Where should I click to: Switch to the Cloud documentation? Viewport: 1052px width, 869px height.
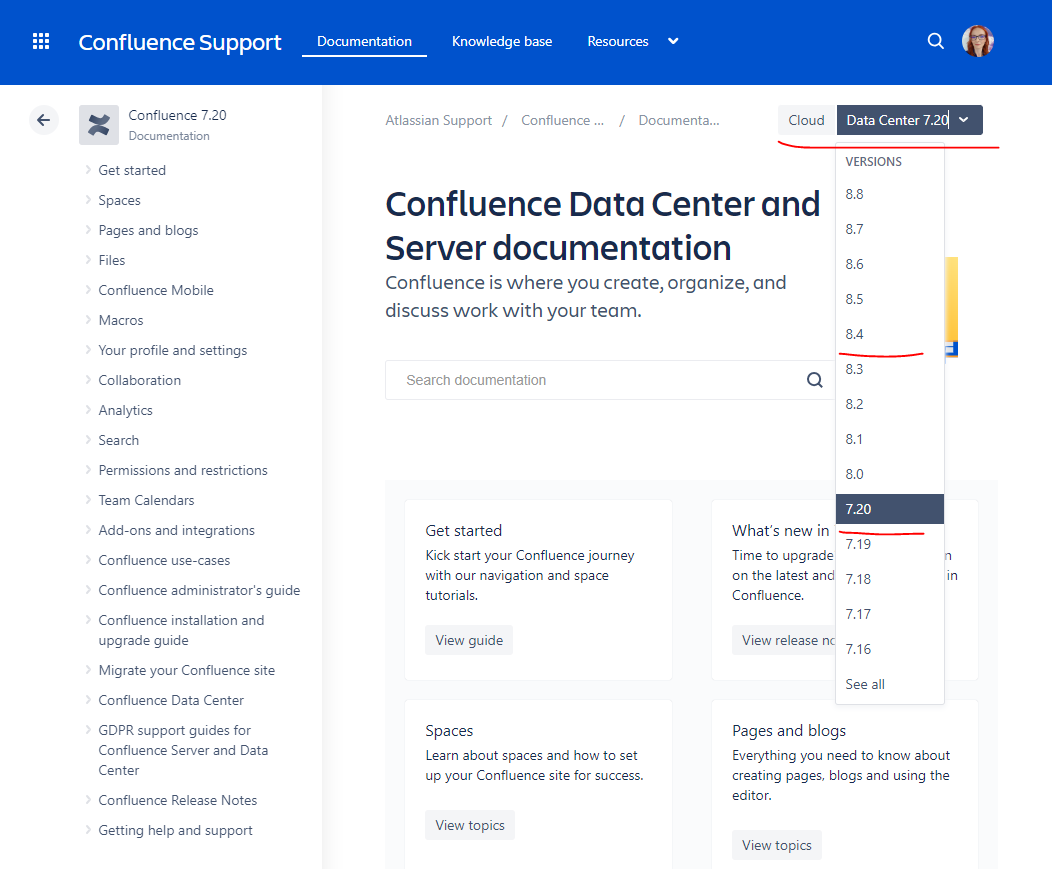pyautogui.click(x=806, y=120)
